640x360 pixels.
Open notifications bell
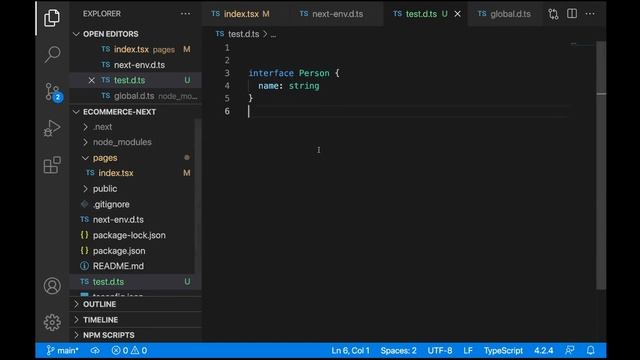(x=591, y=350)
